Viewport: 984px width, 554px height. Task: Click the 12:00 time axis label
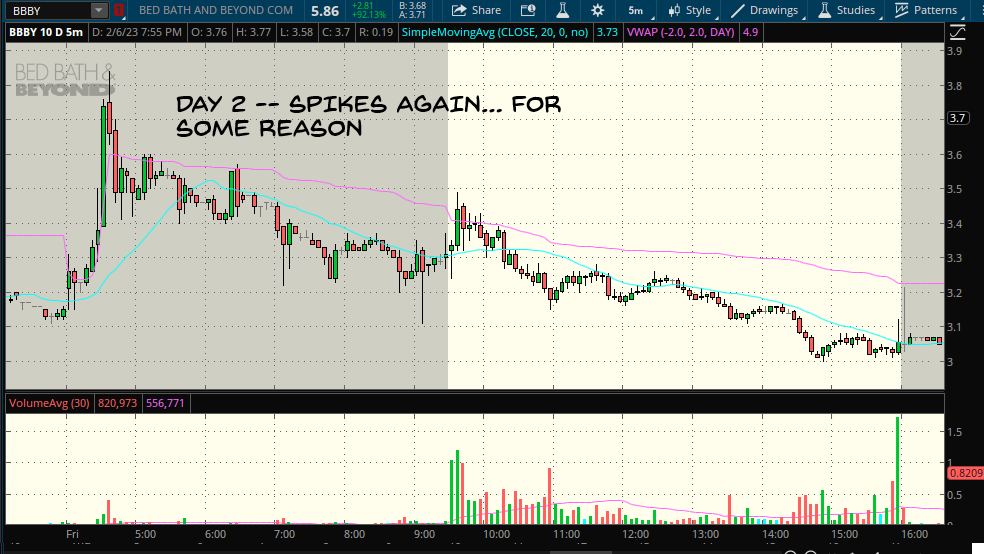point(635,534)
